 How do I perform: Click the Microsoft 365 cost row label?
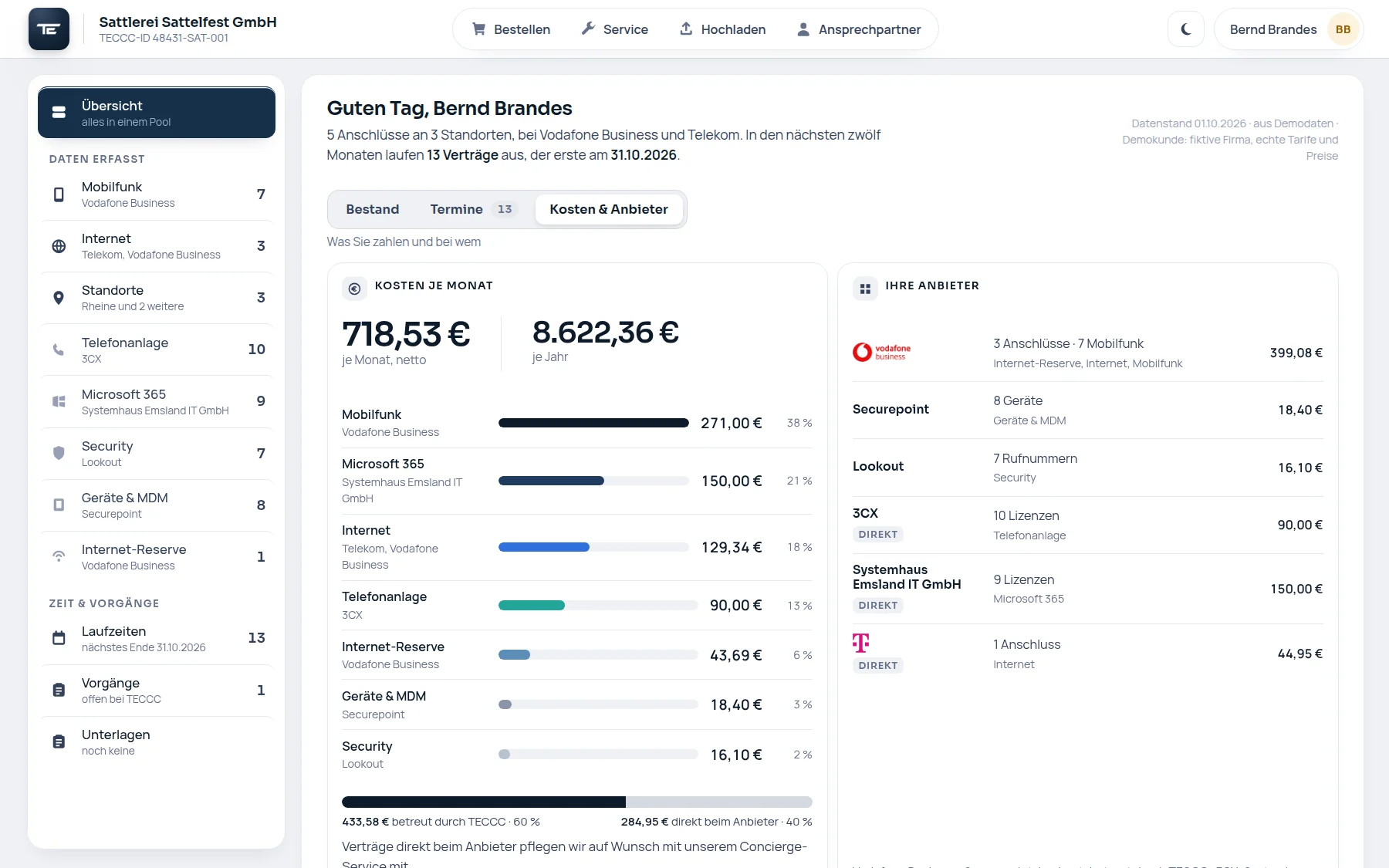[x=383, y=464]
